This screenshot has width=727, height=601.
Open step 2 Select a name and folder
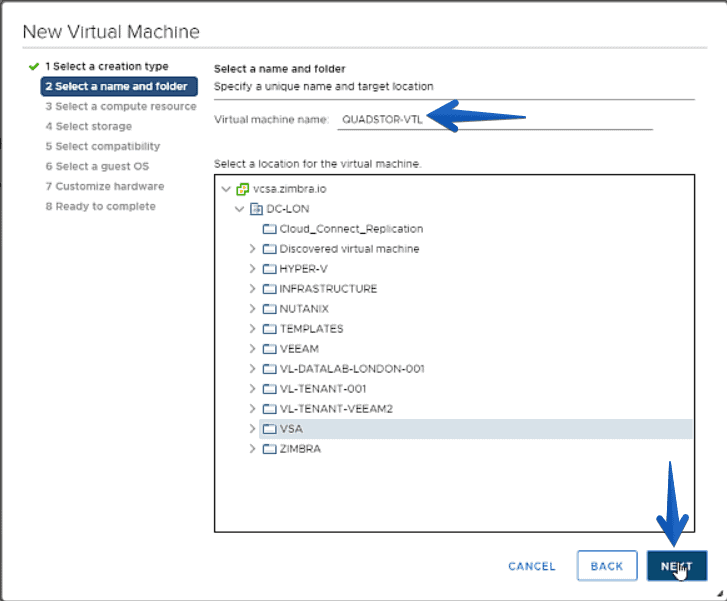pos(119,87)
